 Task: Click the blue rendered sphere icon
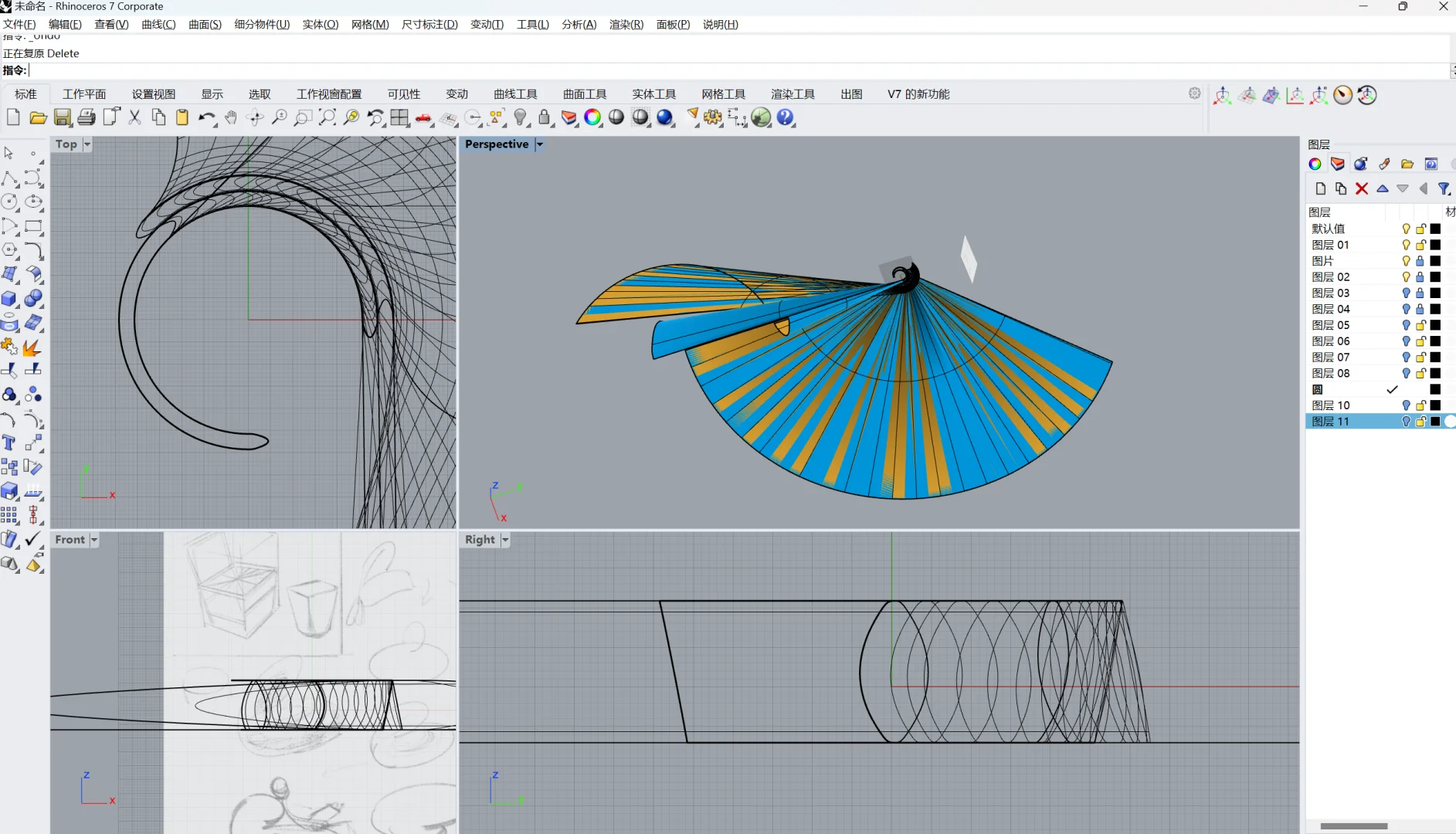click(665, 117)
